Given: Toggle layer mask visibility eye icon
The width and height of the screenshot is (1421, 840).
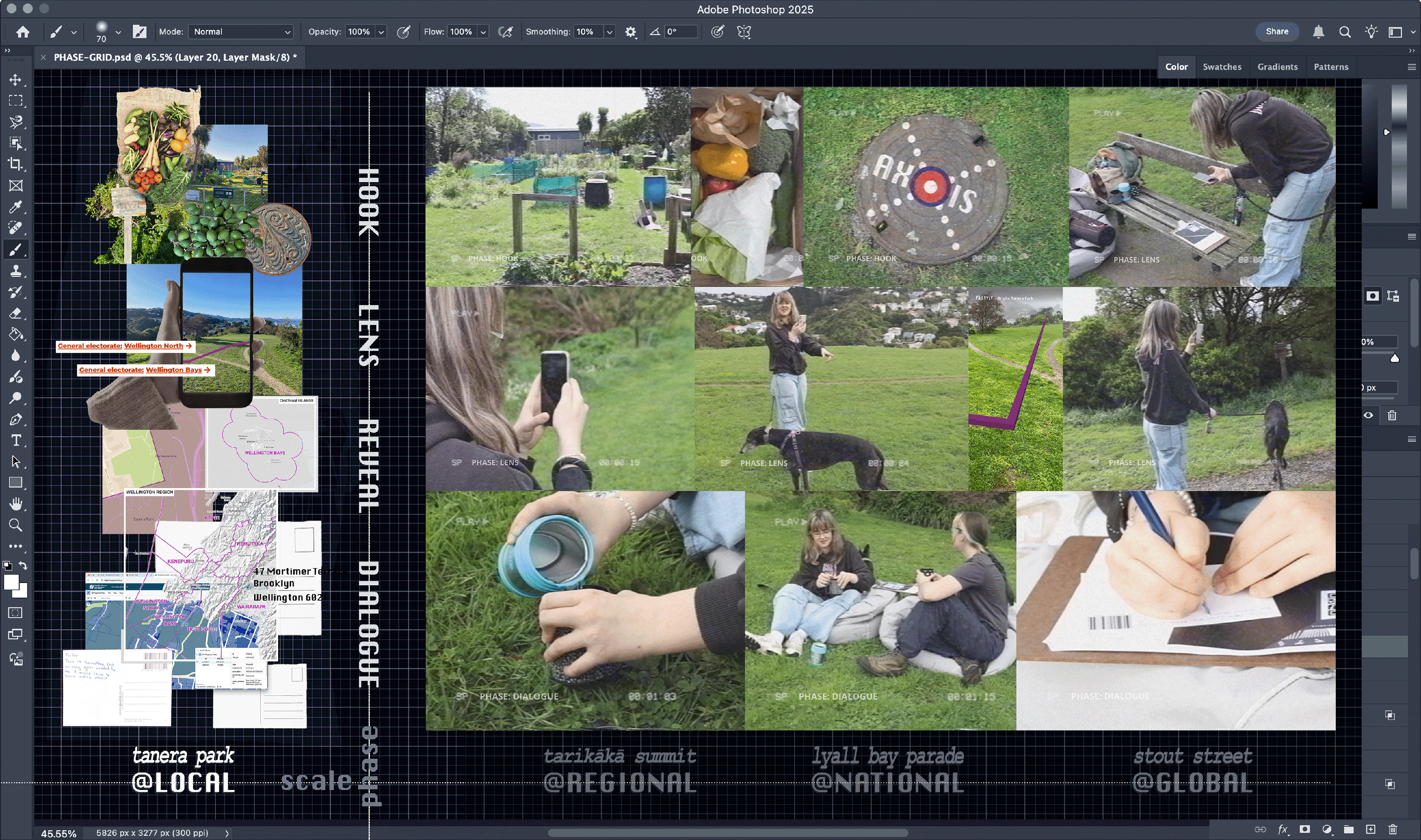Looking at the screenshot, I should point(1368,416).
